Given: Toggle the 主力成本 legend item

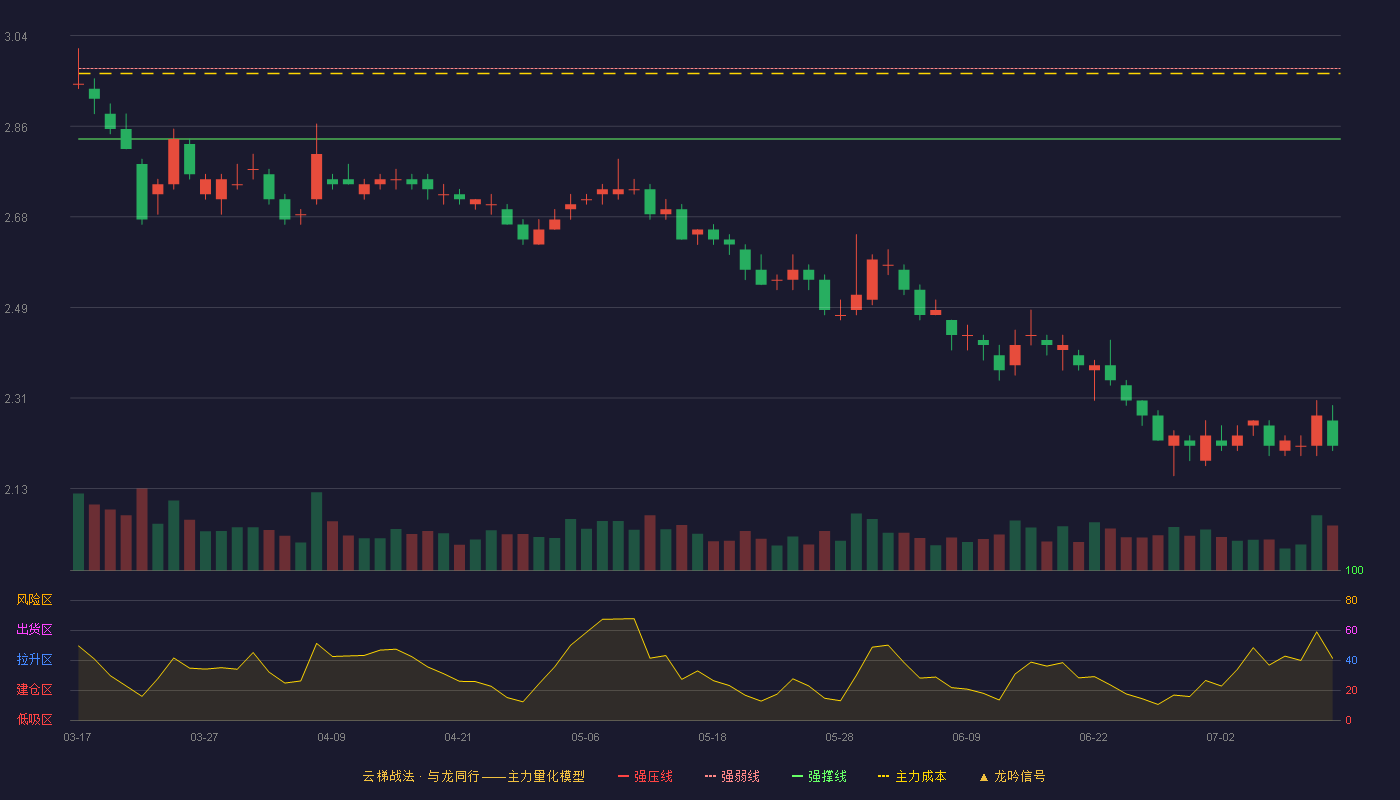Looking at the screenshot, I should 911,776.
